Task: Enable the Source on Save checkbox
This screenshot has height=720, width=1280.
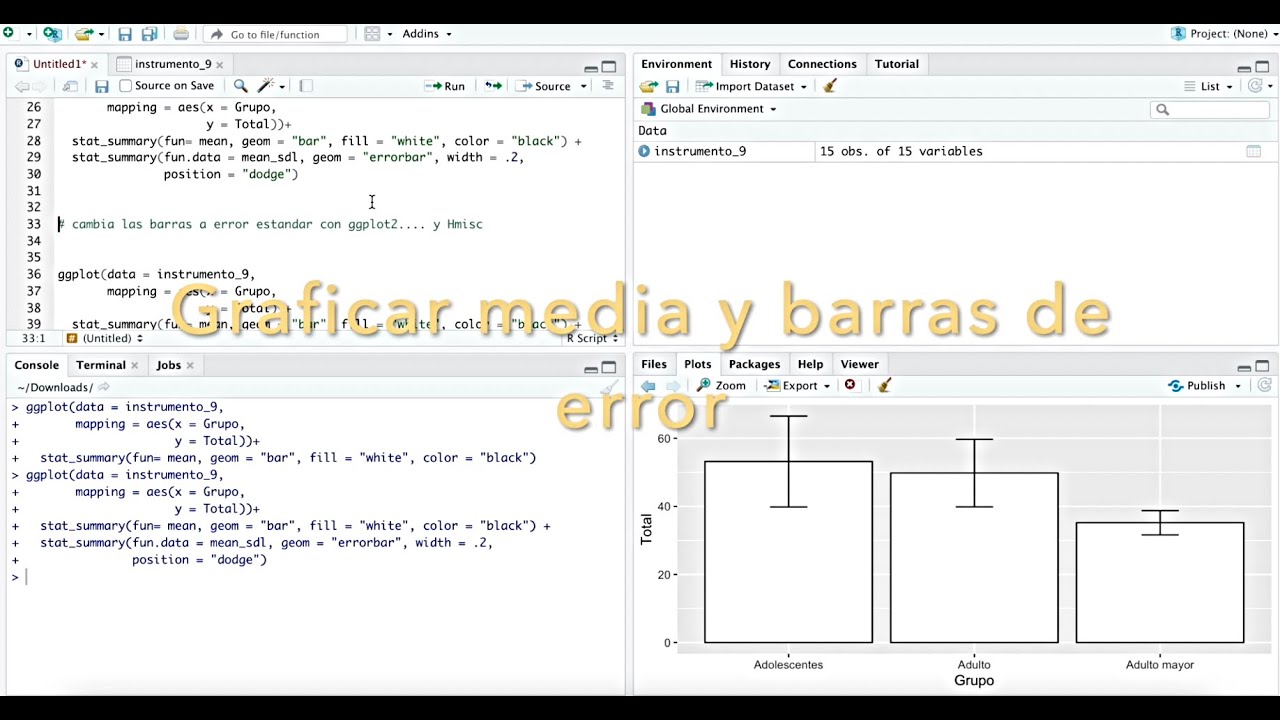Action: 126,86
